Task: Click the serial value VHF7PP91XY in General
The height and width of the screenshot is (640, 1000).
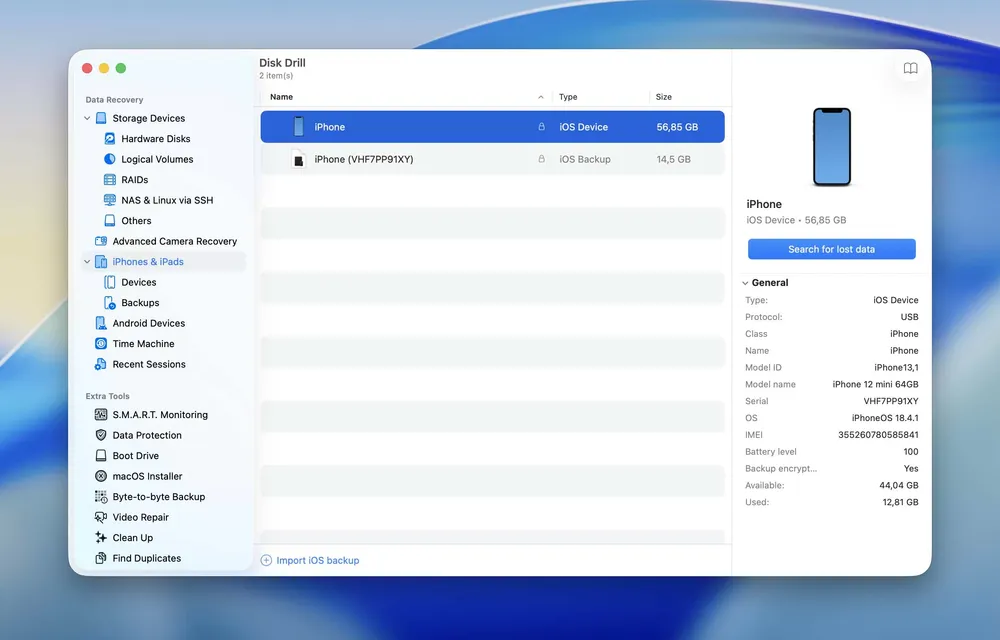Action: point(891,401)
